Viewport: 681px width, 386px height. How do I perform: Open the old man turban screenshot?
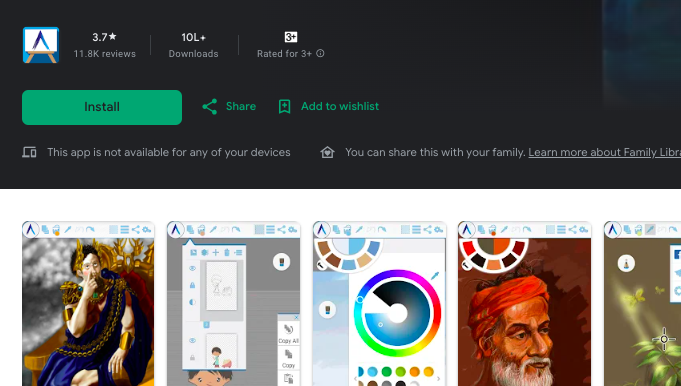click(x=525, y=304)
